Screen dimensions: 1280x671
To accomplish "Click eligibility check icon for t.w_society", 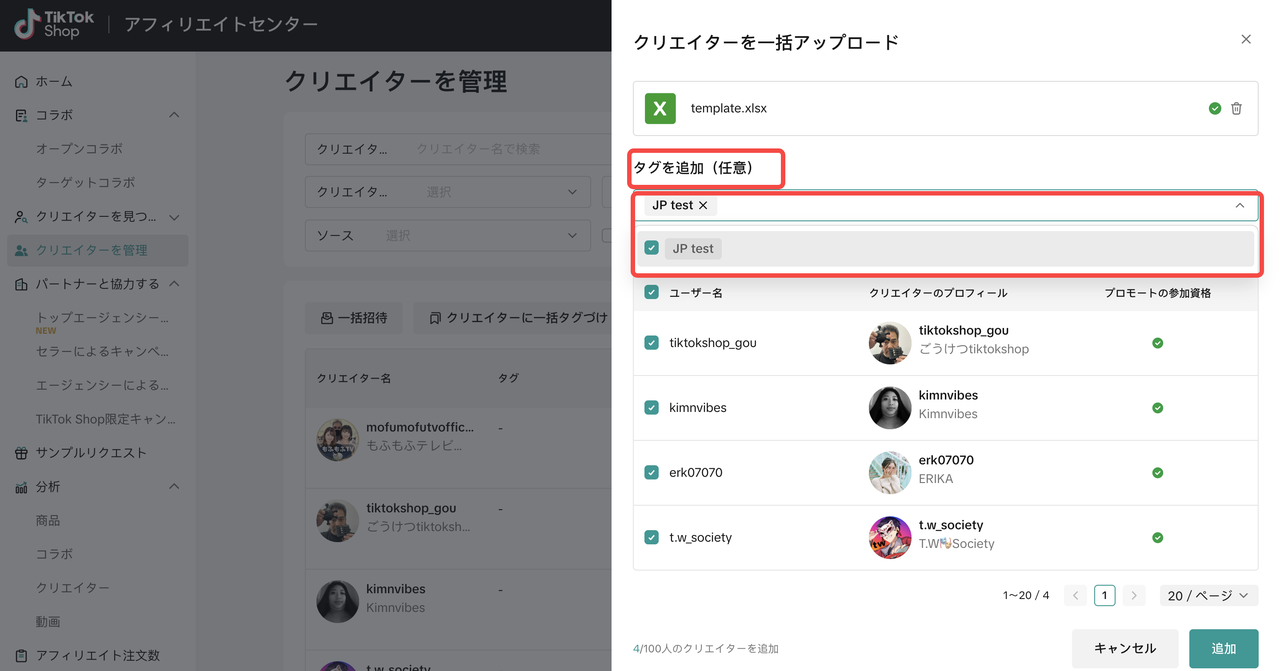I will tap(1157, 537).
